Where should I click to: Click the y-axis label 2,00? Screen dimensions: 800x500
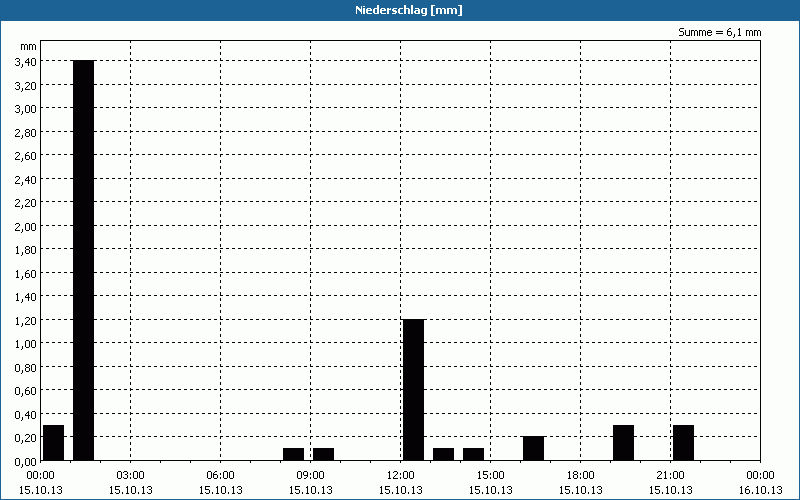click(26, 226)
